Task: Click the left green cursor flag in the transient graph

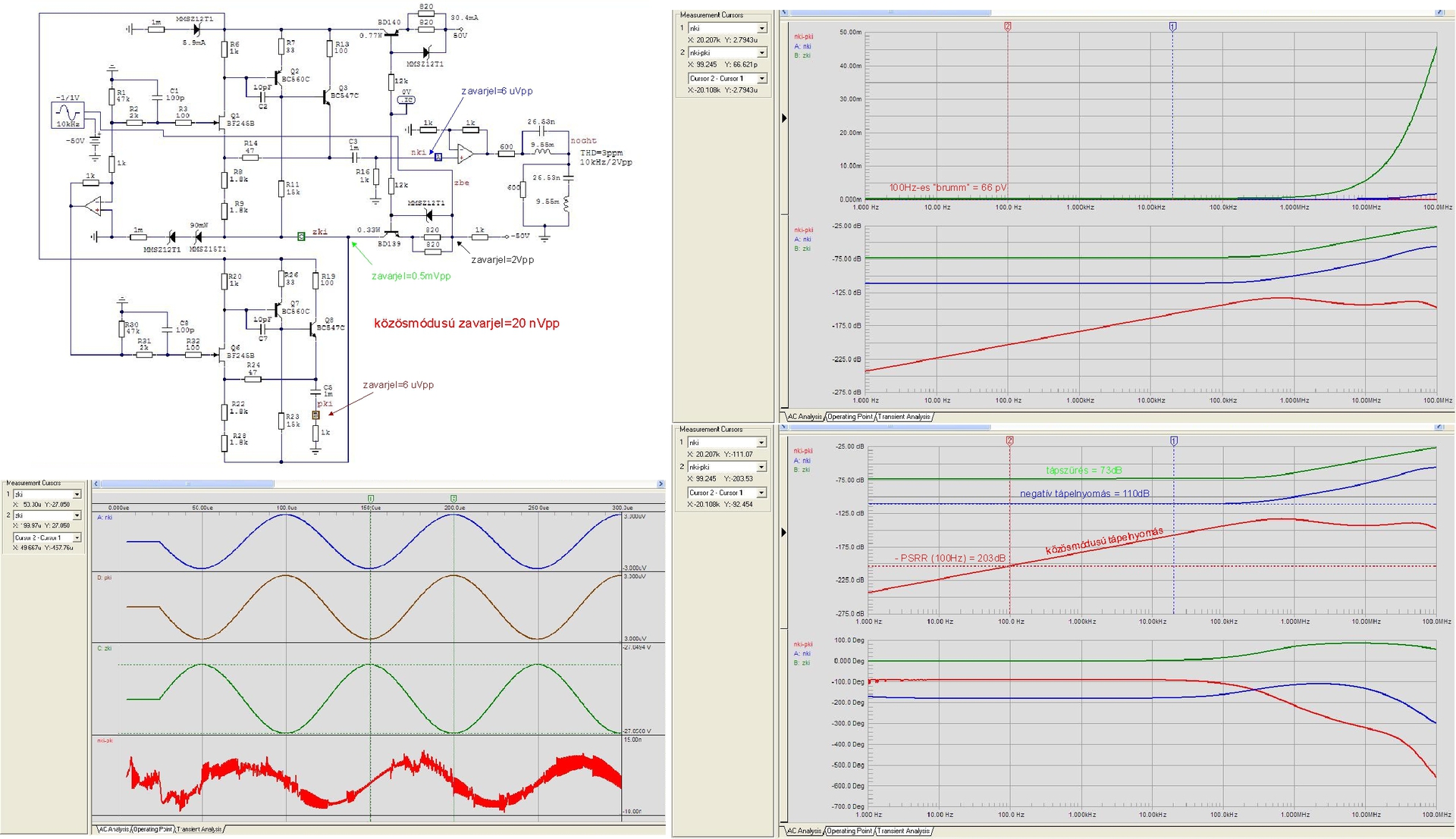Action: pos(370,498)
